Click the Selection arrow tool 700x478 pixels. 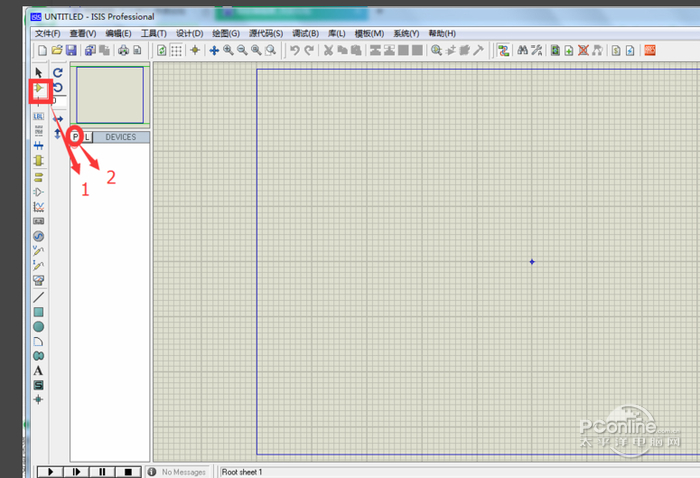pos(38,72)
